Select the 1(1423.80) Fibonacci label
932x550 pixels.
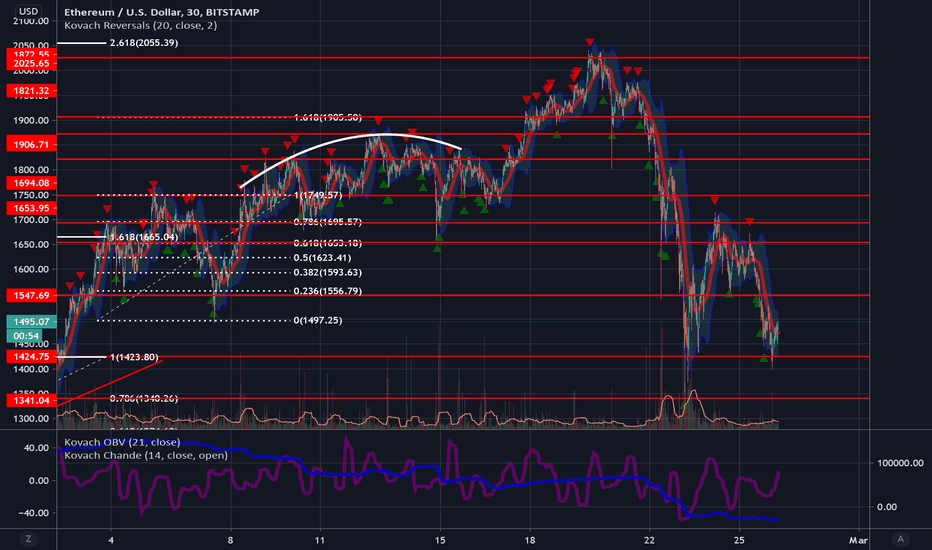pos(134,357)
